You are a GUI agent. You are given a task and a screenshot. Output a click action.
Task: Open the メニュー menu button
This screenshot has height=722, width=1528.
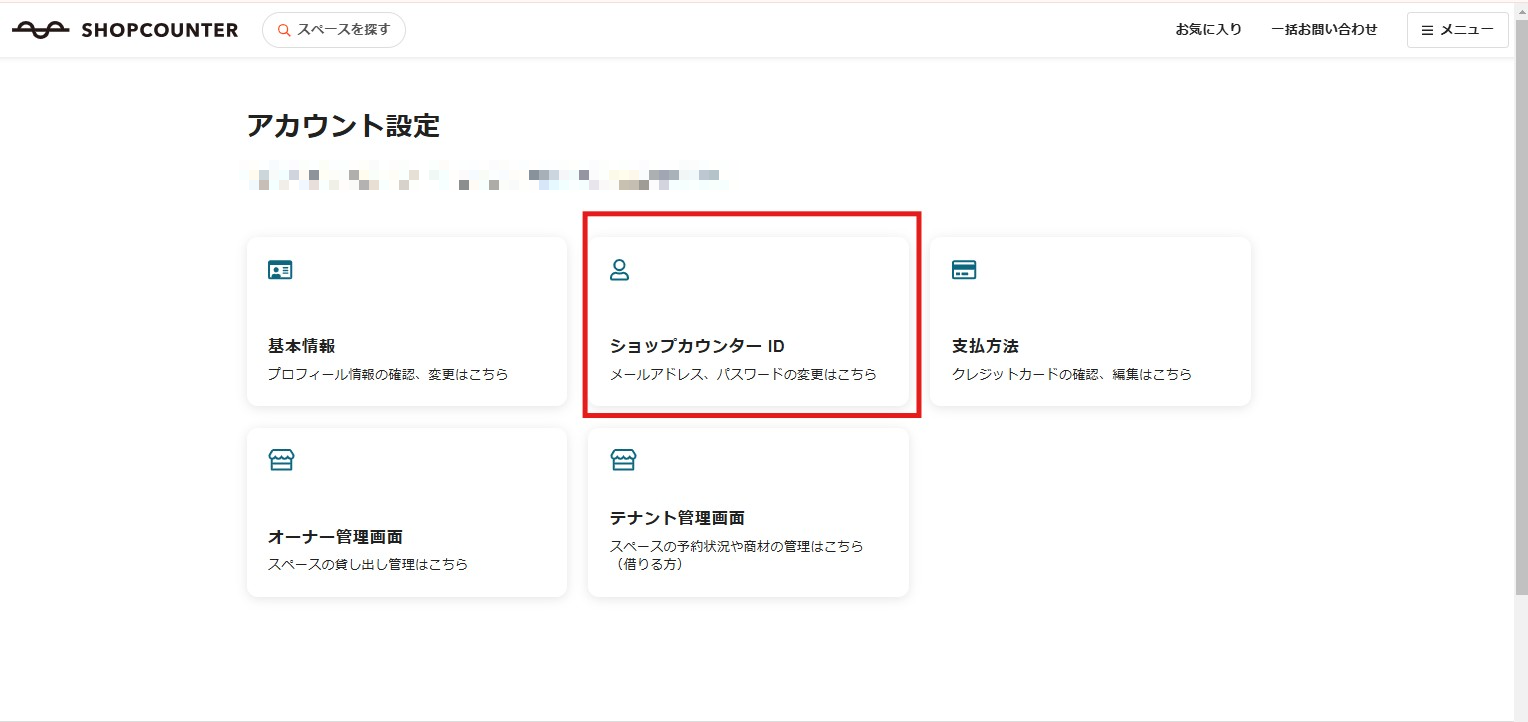point(1457,30)
